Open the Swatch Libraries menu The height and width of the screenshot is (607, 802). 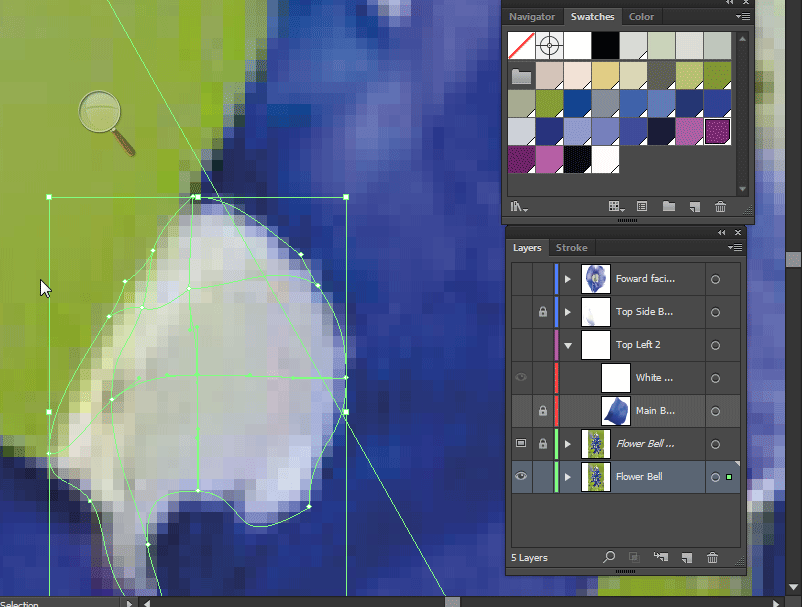click(519, 207)
